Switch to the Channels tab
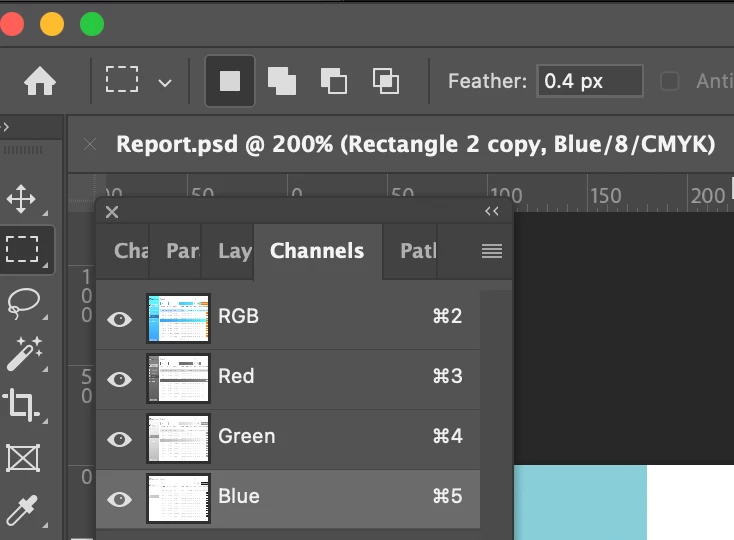This screenshot has width=734, height=540. pos(317,251)
